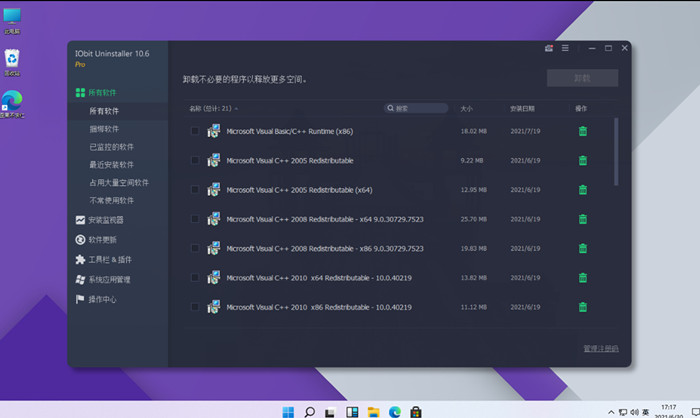Click size value 11.12 MB
Image resolution: width=700 pixels, height=418 pixels.
pyautogui.click(x=474, y=307)
